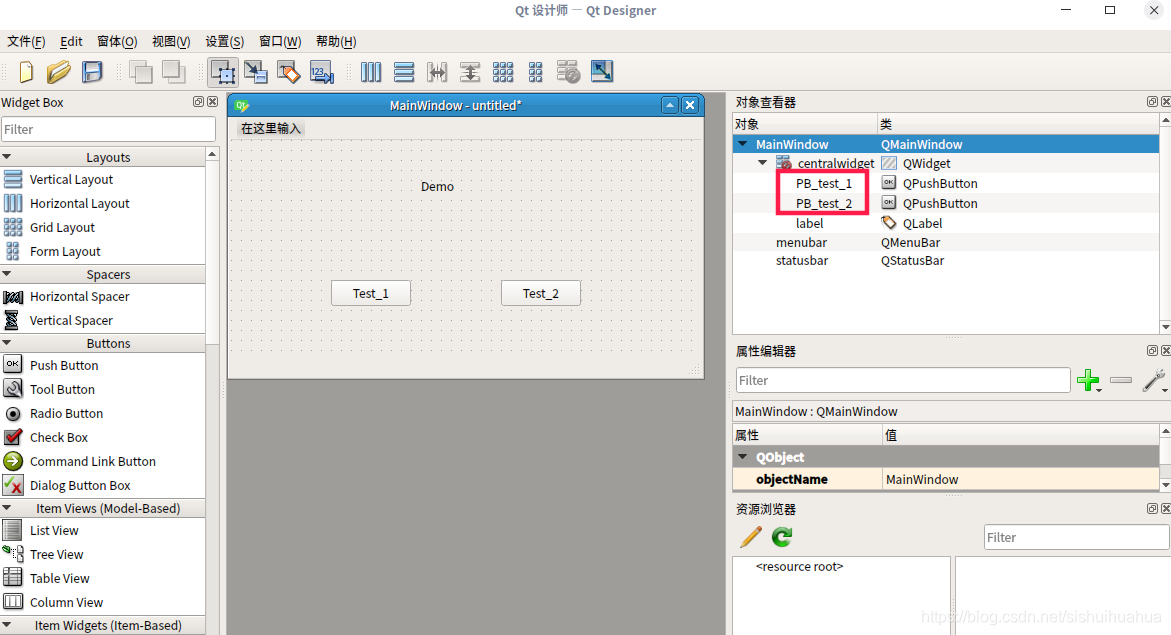Select the statusbar row in object inspector
This screenshot has width=1171, height=635.
pos(802,261)
